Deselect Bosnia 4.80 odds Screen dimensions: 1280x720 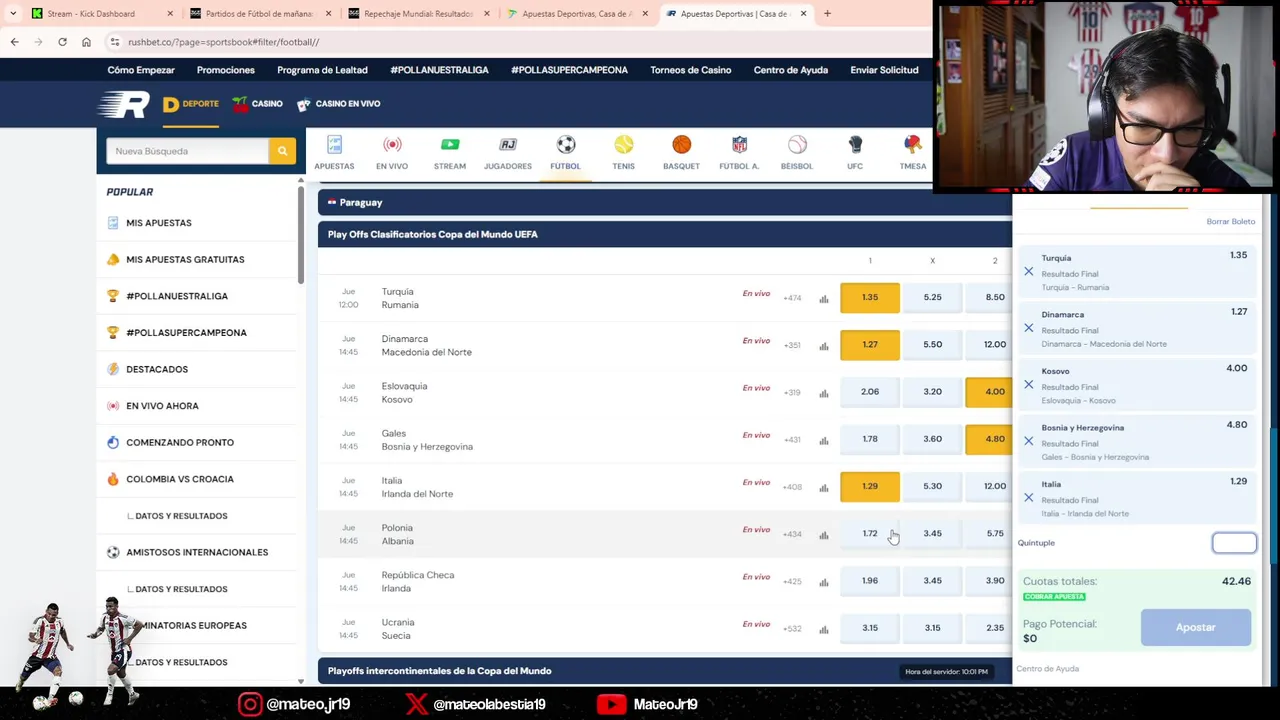(x=989, y=438)
